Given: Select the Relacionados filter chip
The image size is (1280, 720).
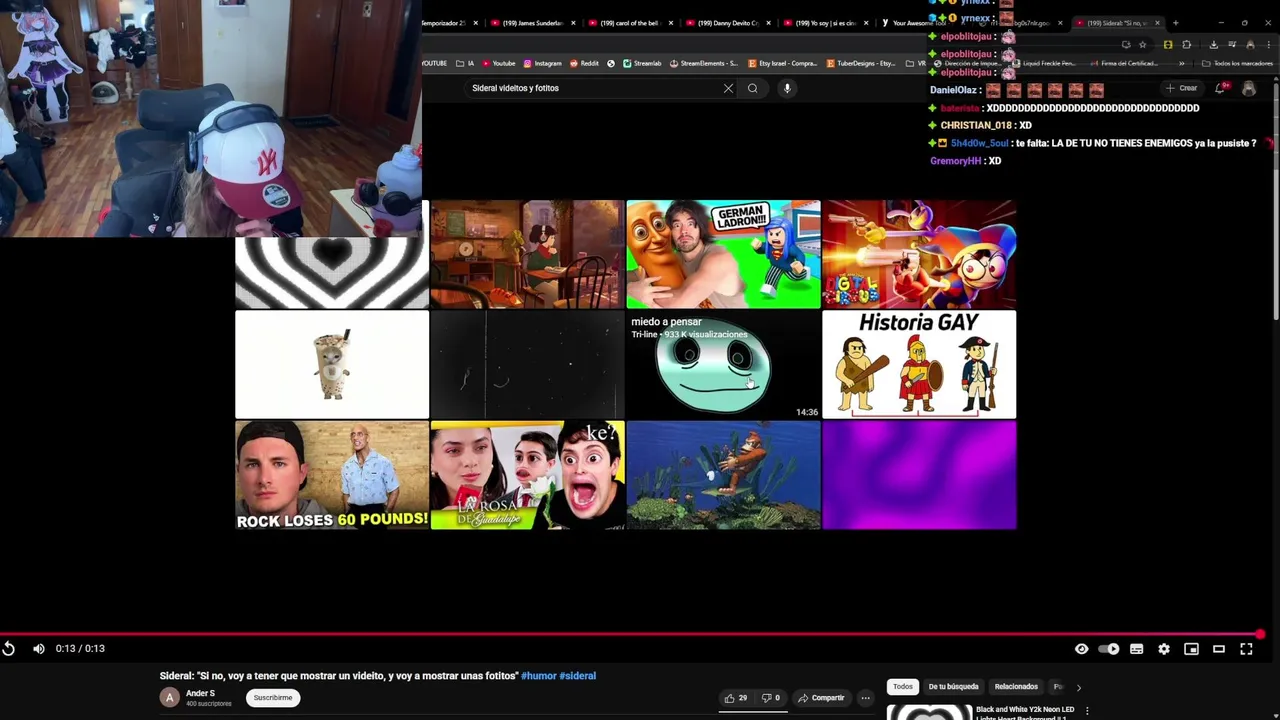Looking at the screenshot, I should pos(1016,687).
